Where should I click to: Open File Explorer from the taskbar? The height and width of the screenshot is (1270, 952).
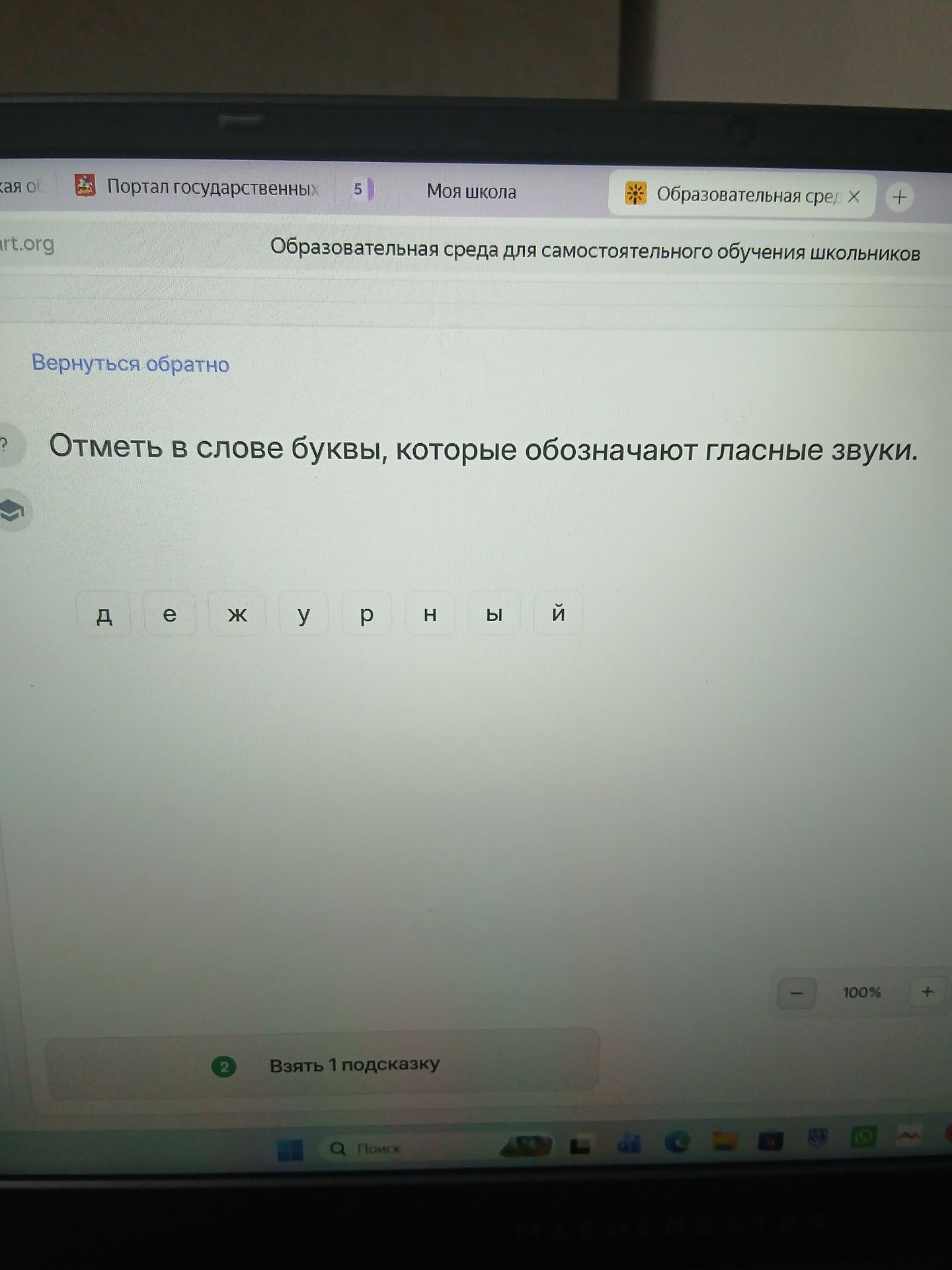pos(725,1141)
